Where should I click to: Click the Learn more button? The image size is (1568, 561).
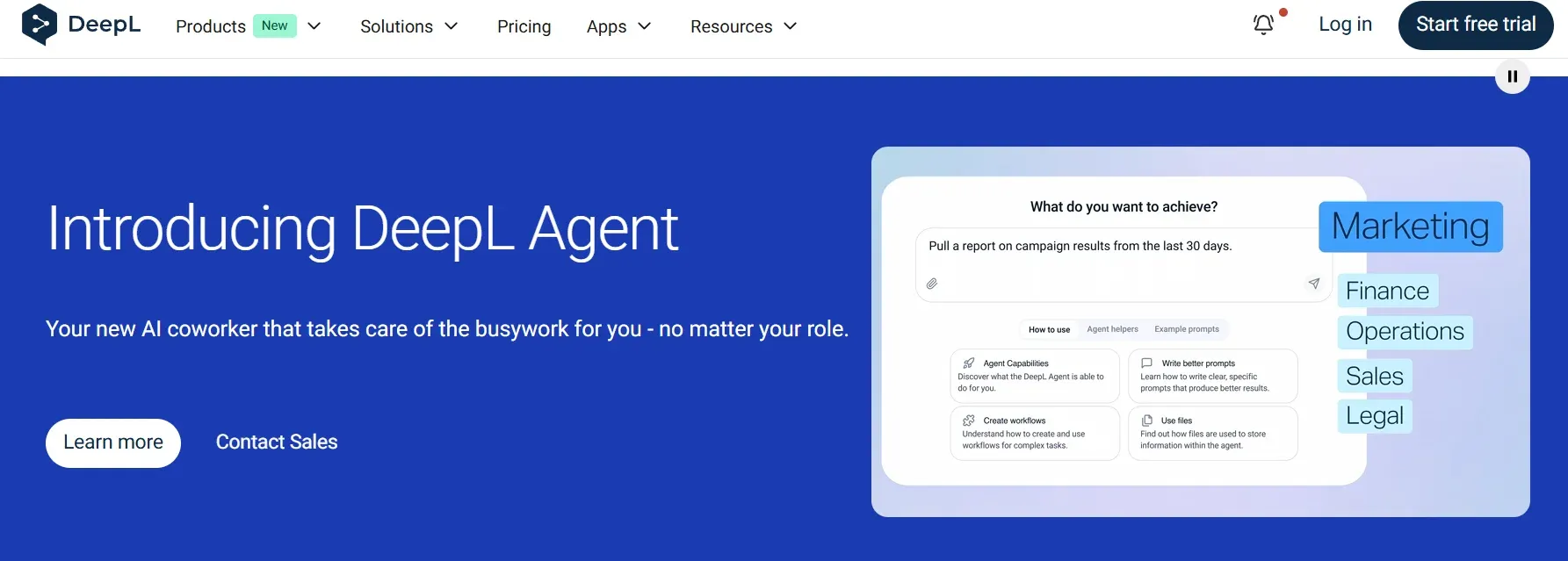click(x=113, y=442)
